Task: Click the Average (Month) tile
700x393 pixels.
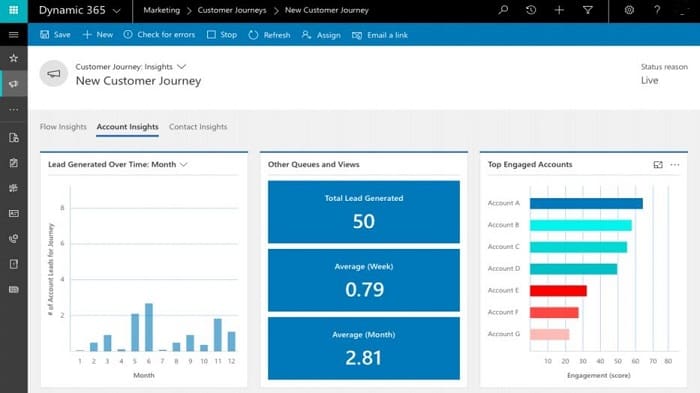Action: pyautogui.click(x=364, y=348)
